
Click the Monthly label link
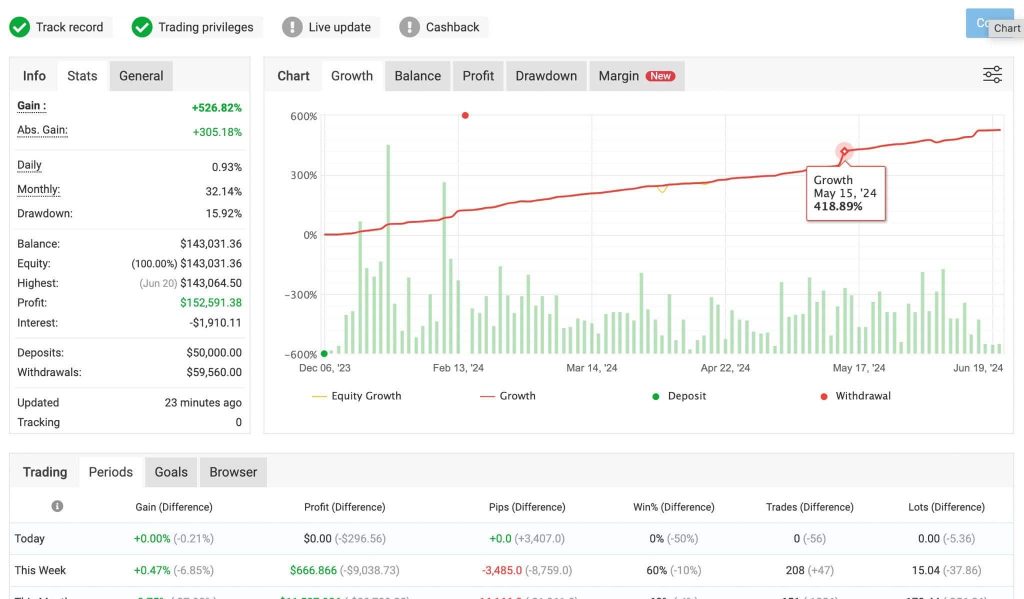(x=39, y=189)
